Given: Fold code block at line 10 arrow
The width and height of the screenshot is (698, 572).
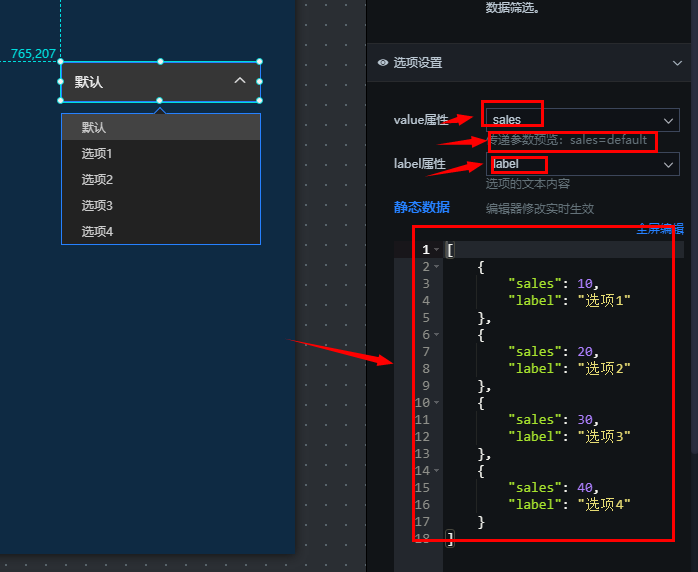Looking at the screenshot, I should tap(436, 403).
